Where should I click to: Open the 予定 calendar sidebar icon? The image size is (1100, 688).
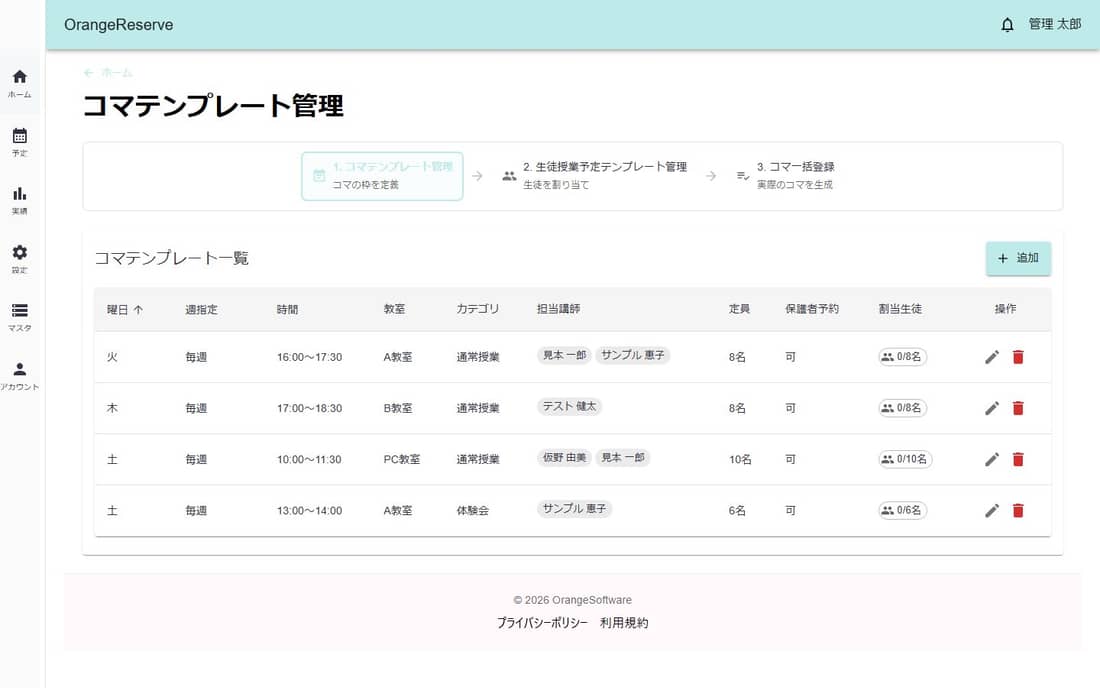coord(20,141)
